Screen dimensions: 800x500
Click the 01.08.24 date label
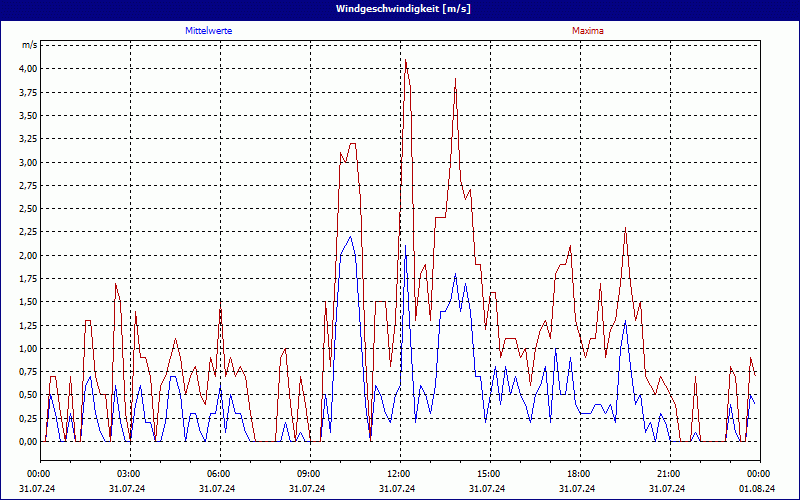pos(757,489)
